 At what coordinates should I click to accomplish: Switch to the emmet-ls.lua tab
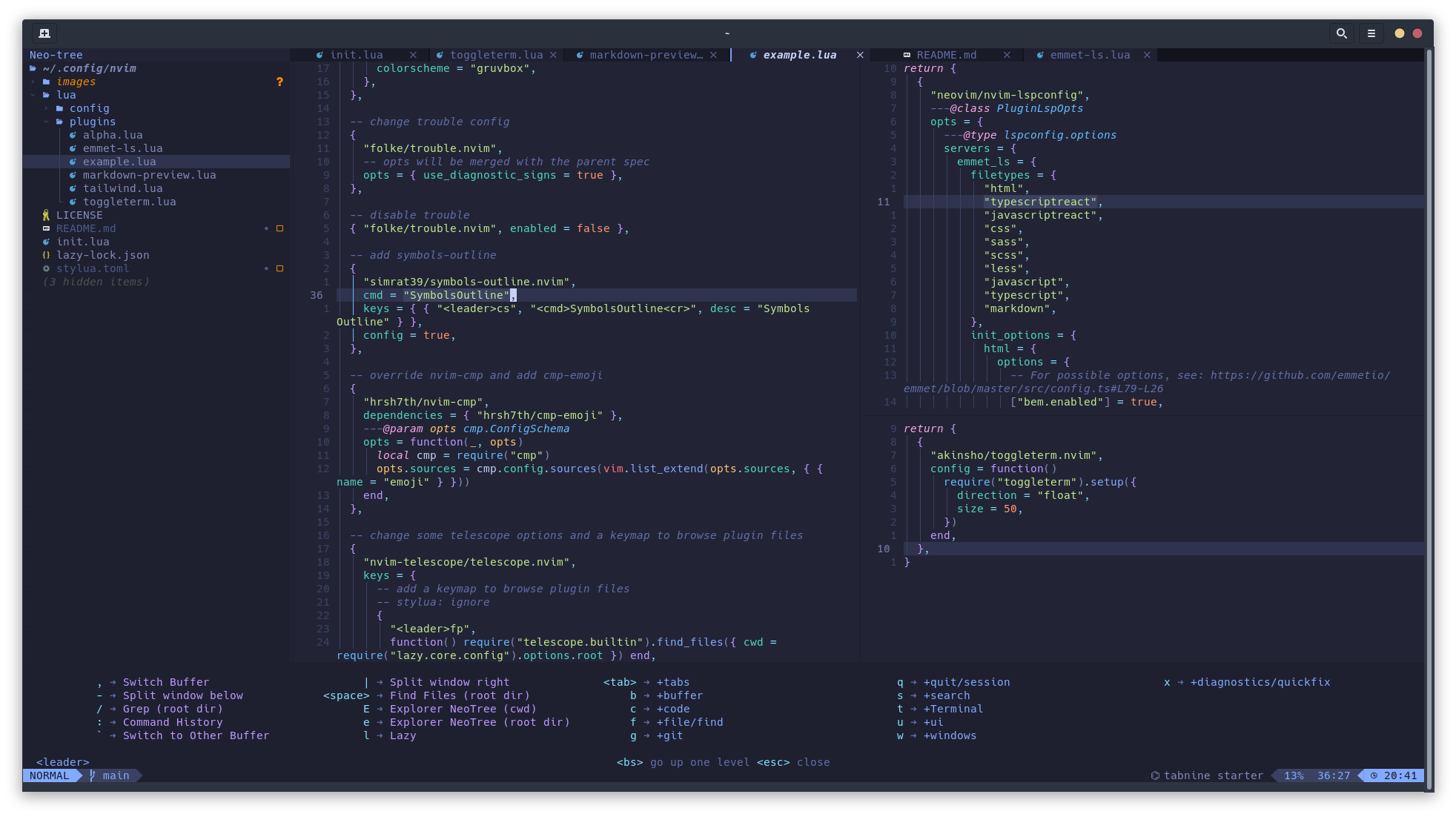point(1090,55)
